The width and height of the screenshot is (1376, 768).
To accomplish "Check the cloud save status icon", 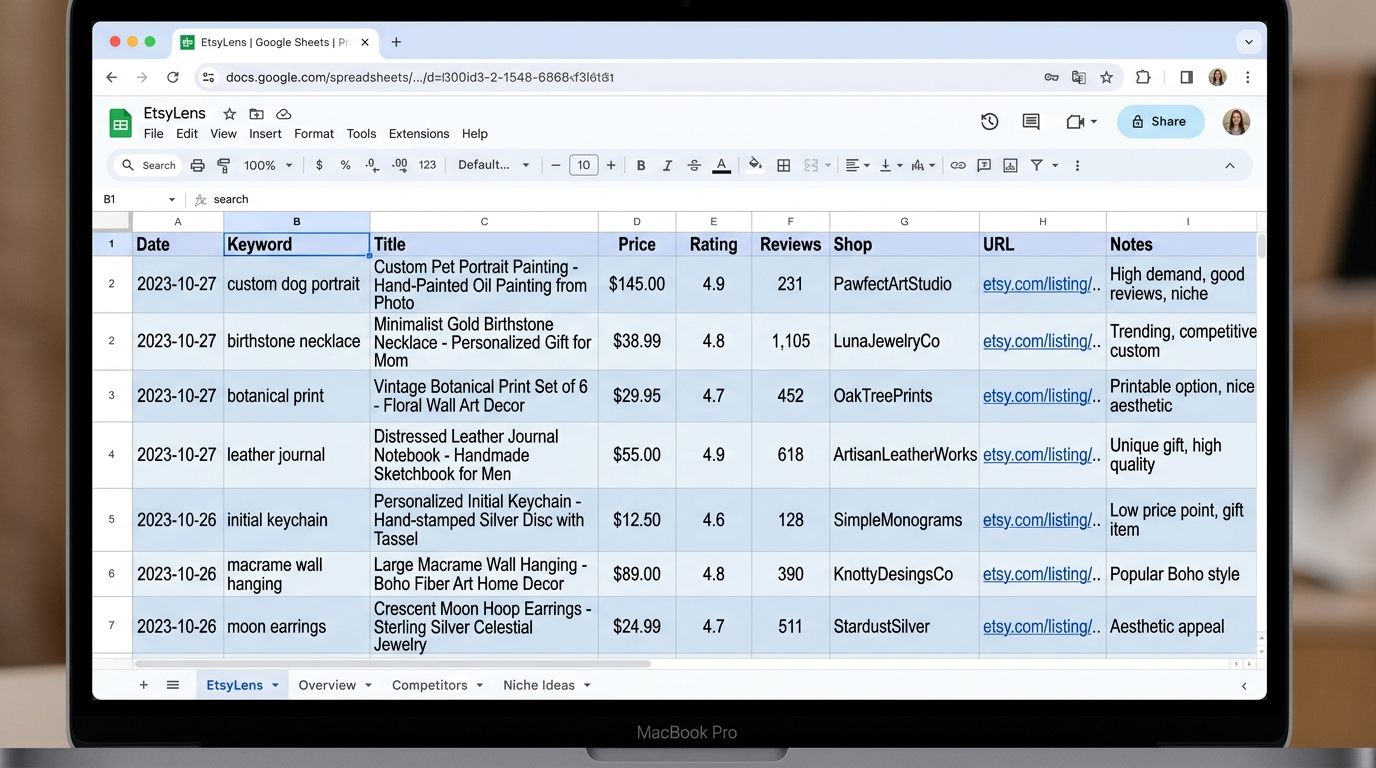I will pyautogui.click(x=284, y=114).
